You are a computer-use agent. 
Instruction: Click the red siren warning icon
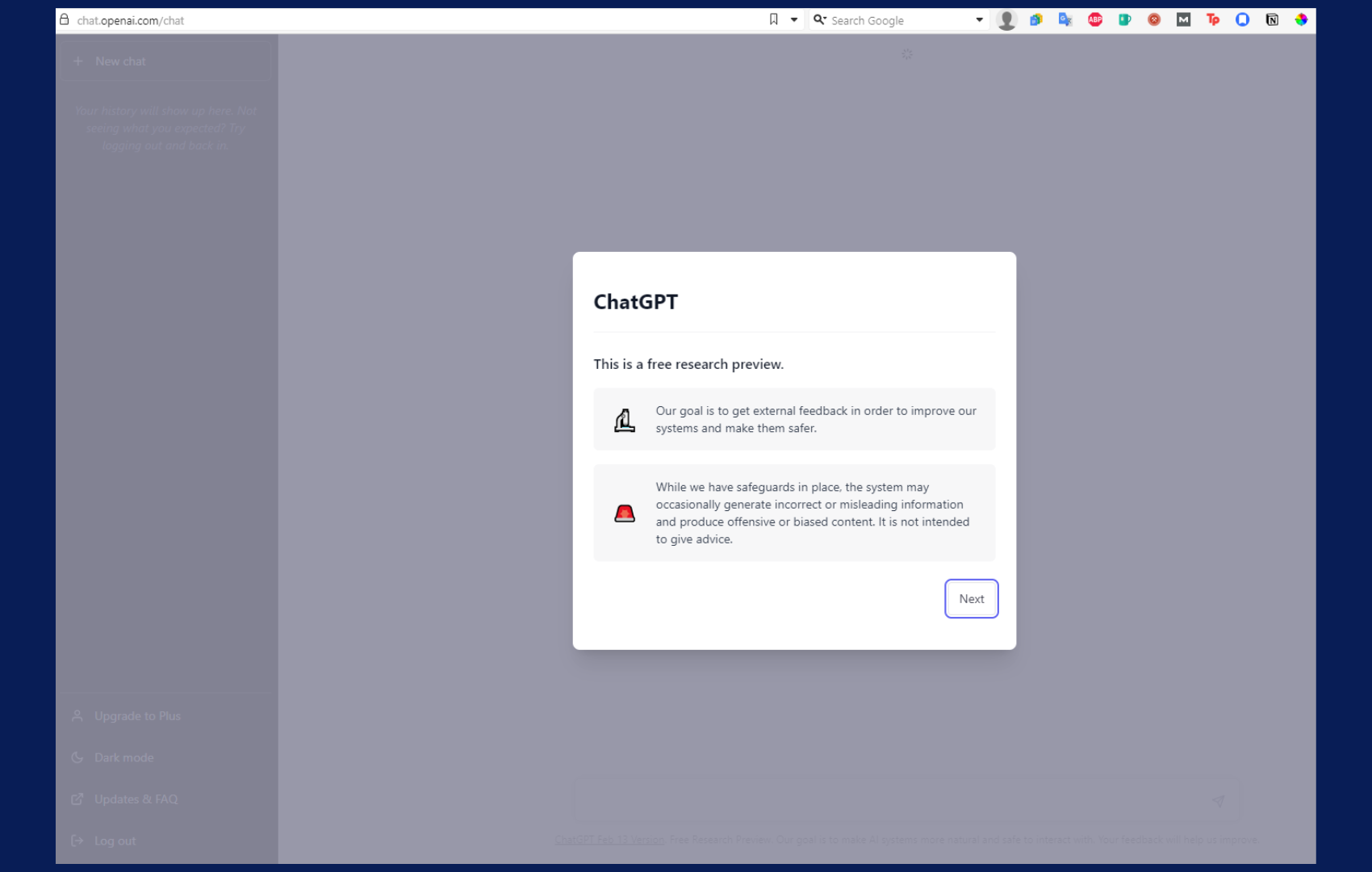point(625,514)
